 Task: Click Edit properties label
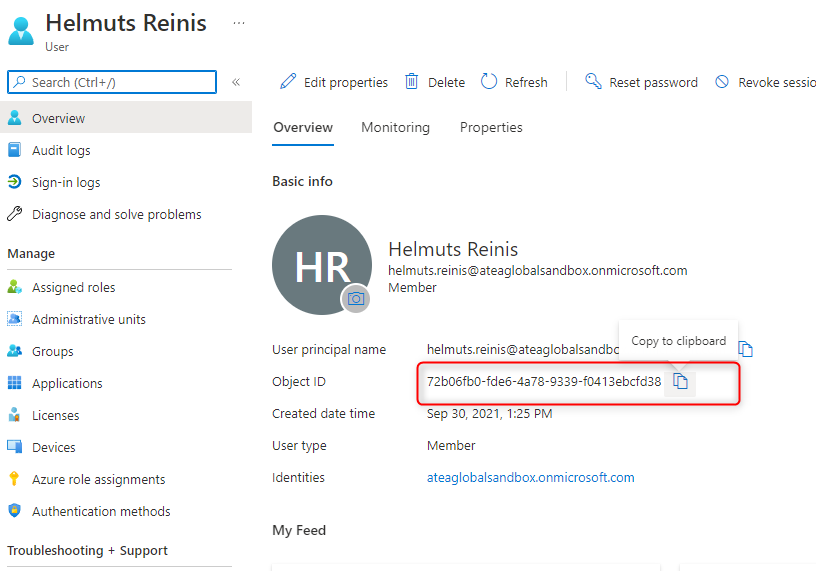click(x=346, y=82)
